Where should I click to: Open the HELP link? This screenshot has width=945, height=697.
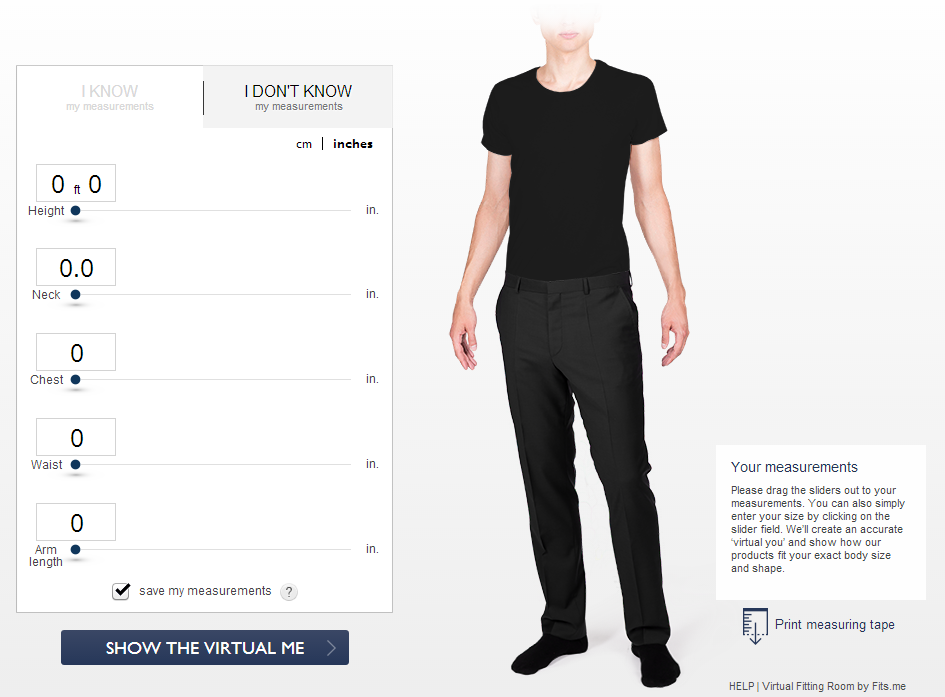(741, 686)
